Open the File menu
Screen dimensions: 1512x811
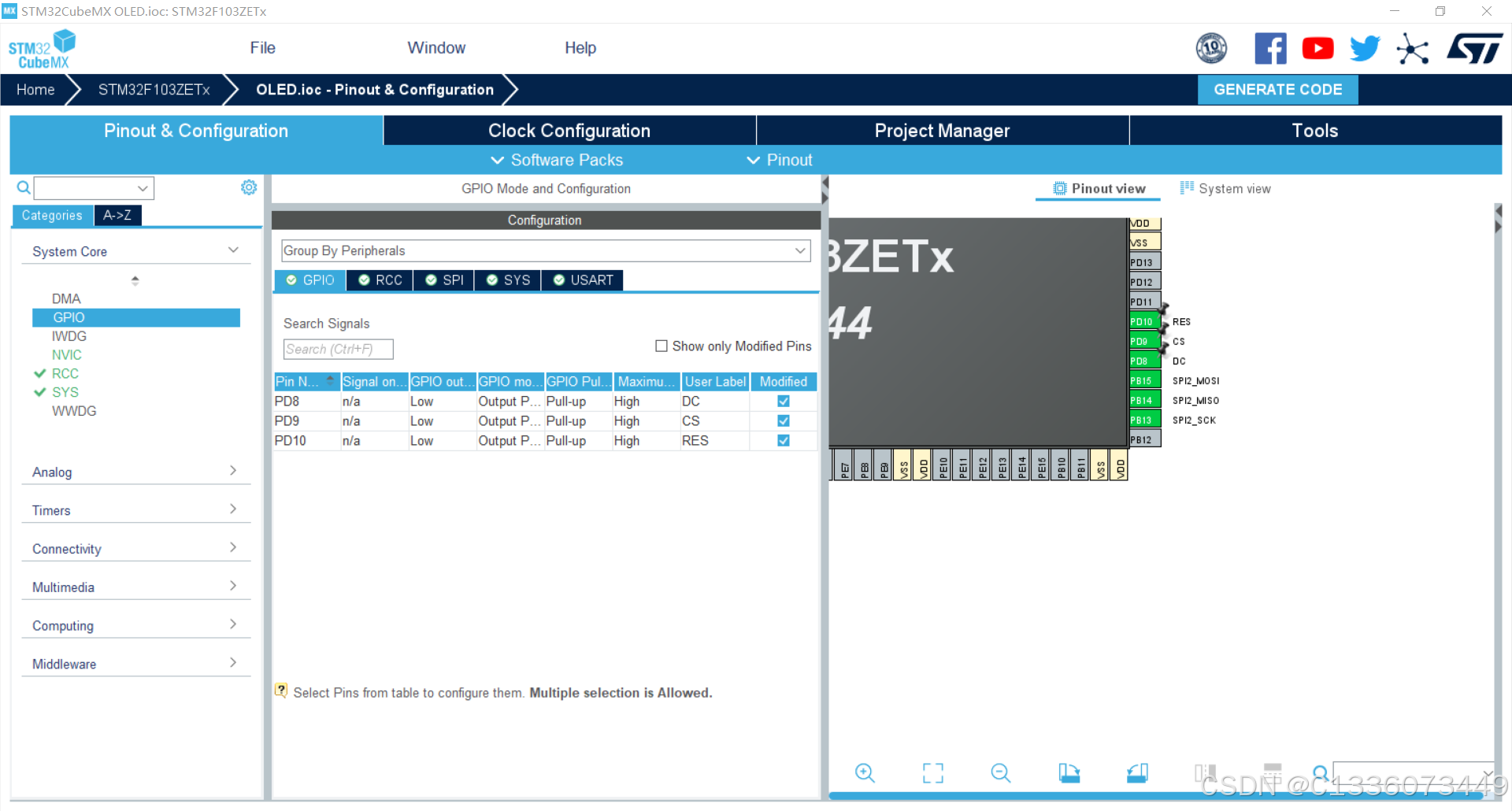point(262,48)
